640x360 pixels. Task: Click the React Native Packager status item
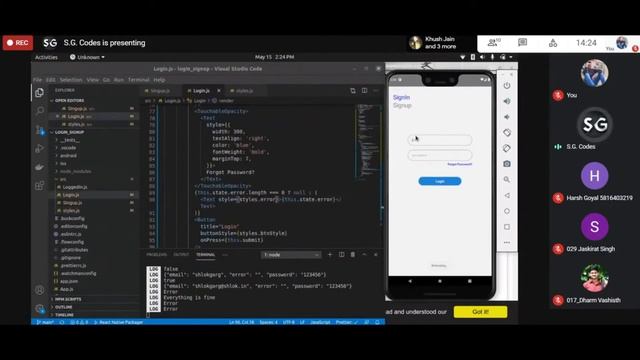coord(118,322)
